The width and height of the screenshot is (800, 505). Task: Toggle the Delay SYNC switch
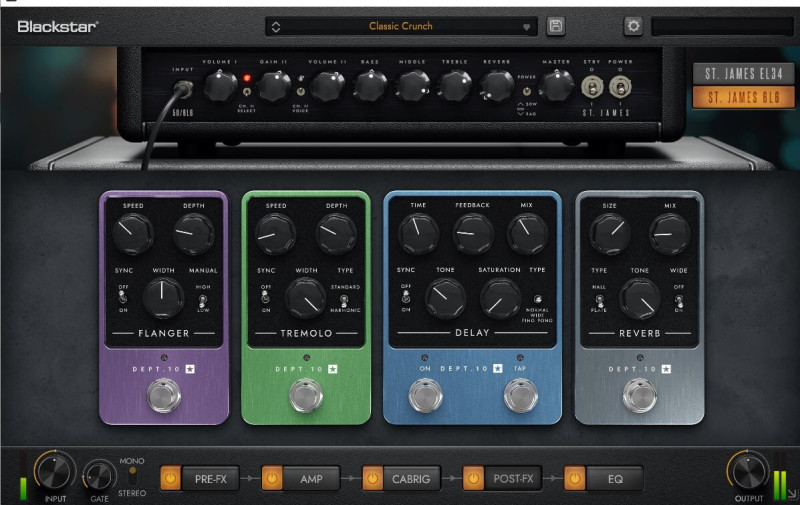coord(406,297)
